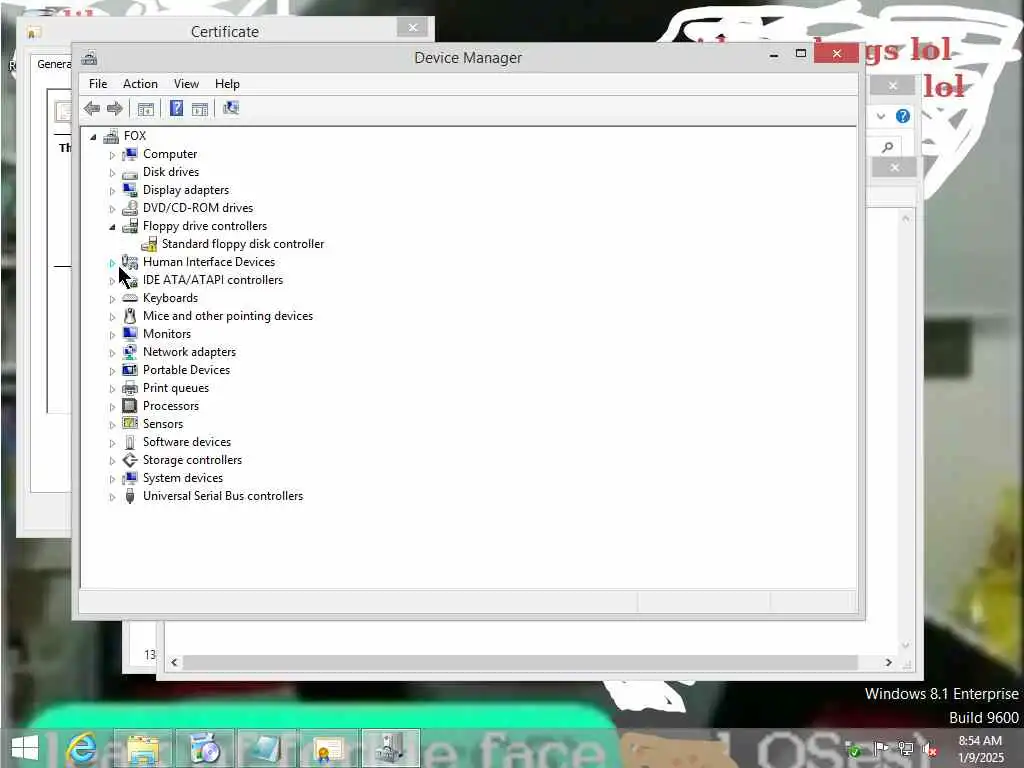Image resolution: width=1024 pixels, height=768 pixels.
Task: Open File Explorer from the taskbar
Action: (x=143, y=748)
